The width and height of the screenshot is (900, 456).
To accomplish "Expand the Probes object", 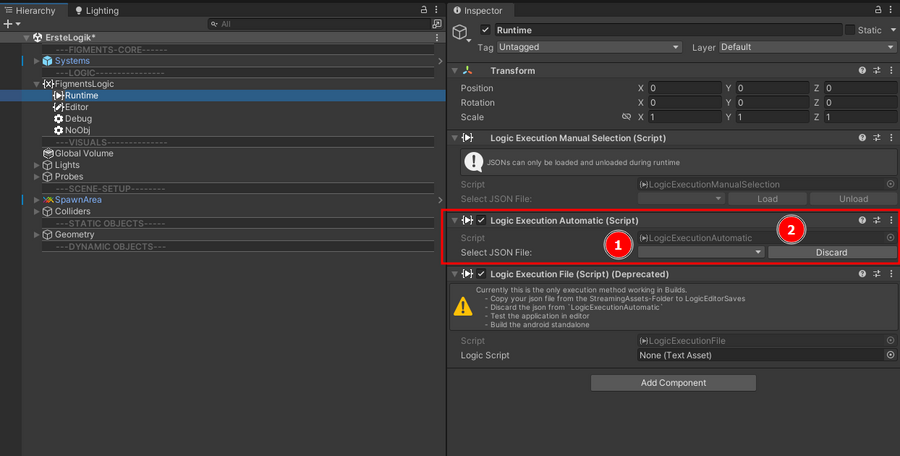I will point(37,176).
